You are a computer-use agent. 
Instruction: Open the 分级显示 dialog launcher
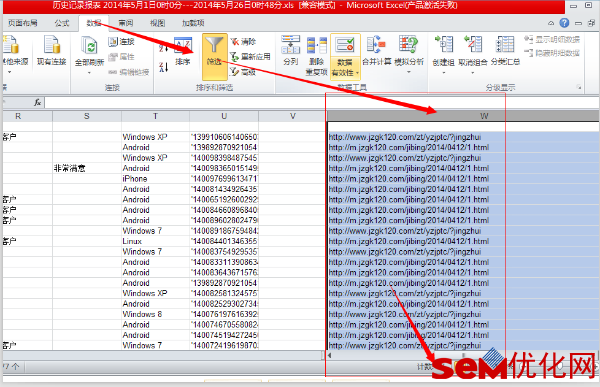pos(579,87)
